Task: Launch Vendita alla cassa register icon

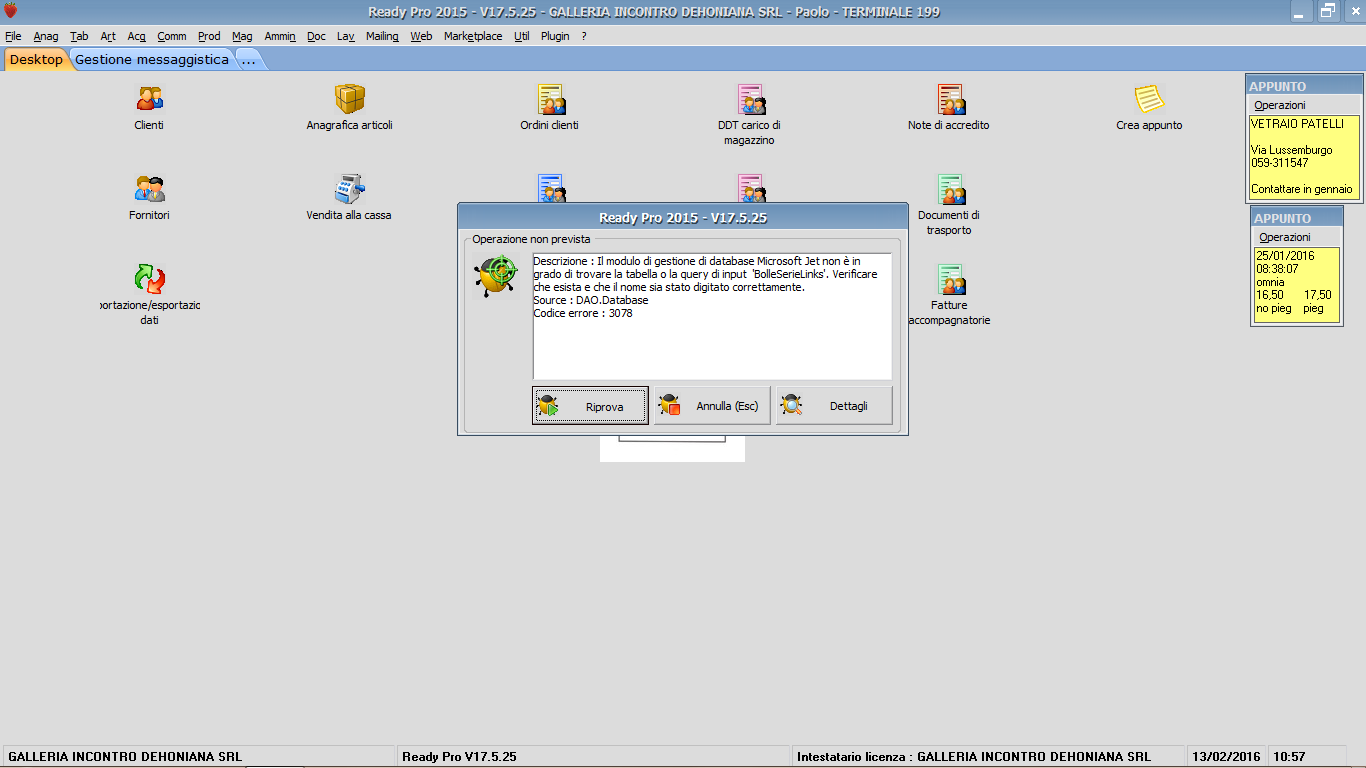Action: 349,189
